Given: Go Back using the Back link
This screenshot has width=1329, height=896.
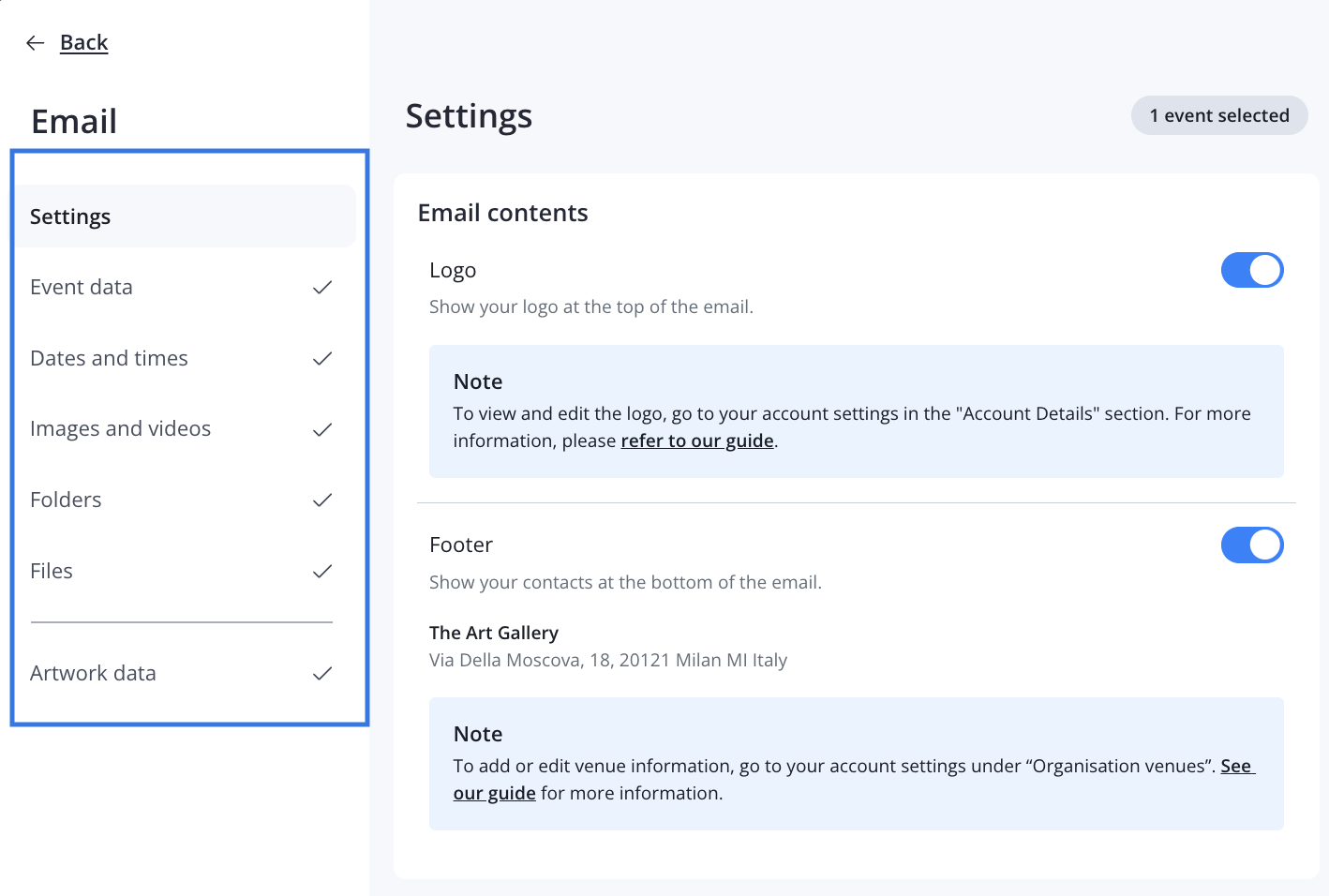Looking at the screenshot, I should pos(84,43).
